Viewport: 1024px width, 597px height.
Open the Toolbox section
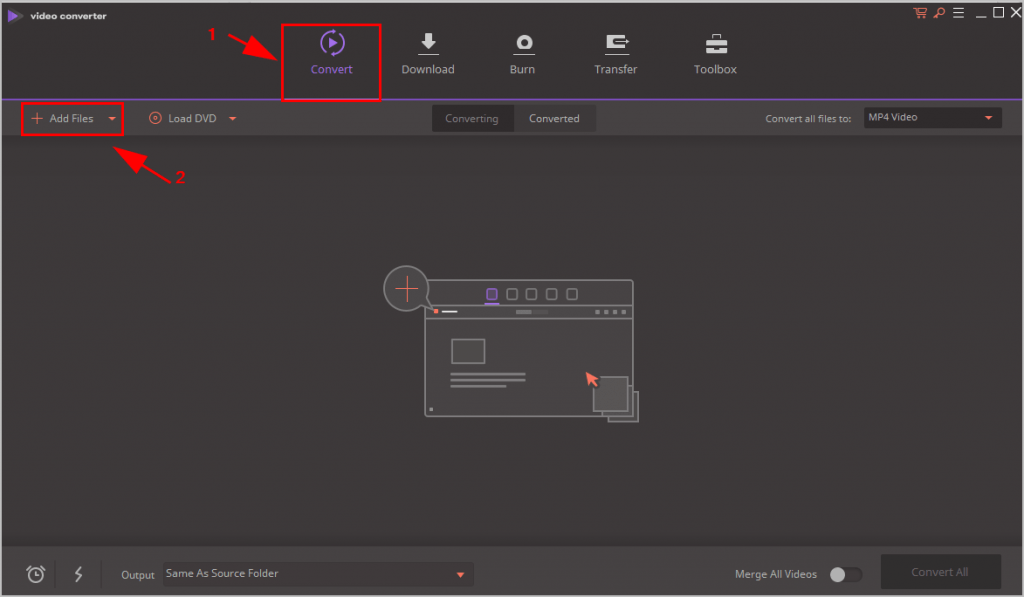pos(715,54)
